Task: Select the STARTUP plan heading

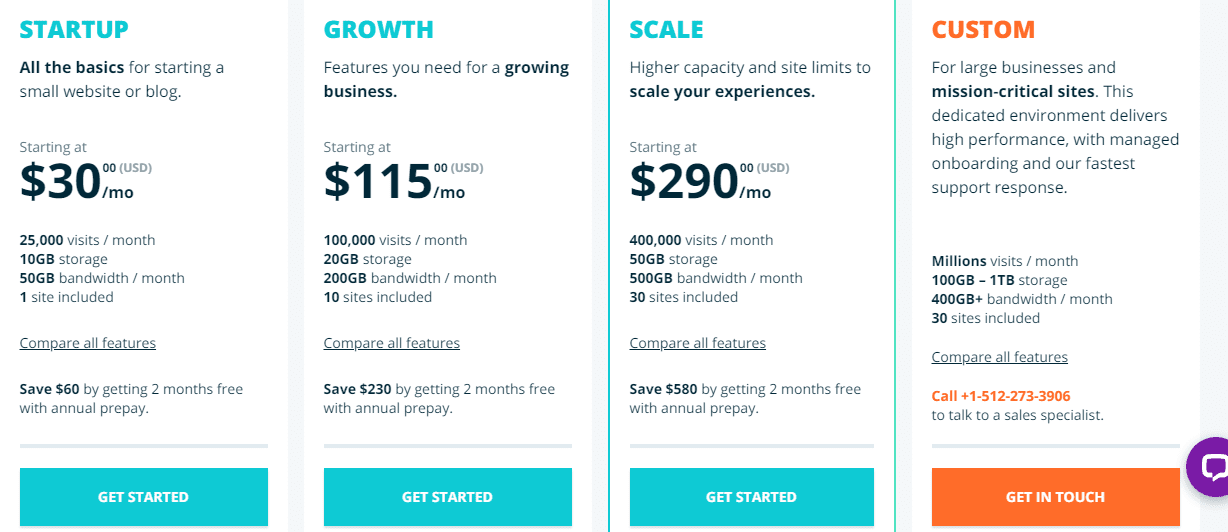Action: pyautogui.click(x=75, y=30)
